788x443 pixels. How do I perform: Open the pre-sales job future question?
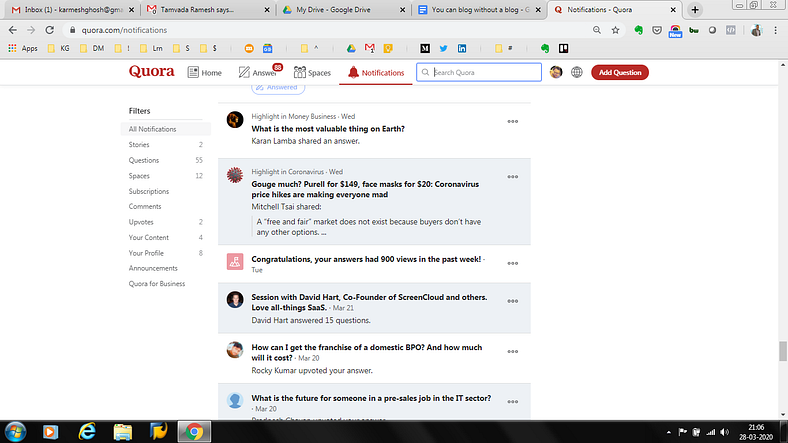371,398
